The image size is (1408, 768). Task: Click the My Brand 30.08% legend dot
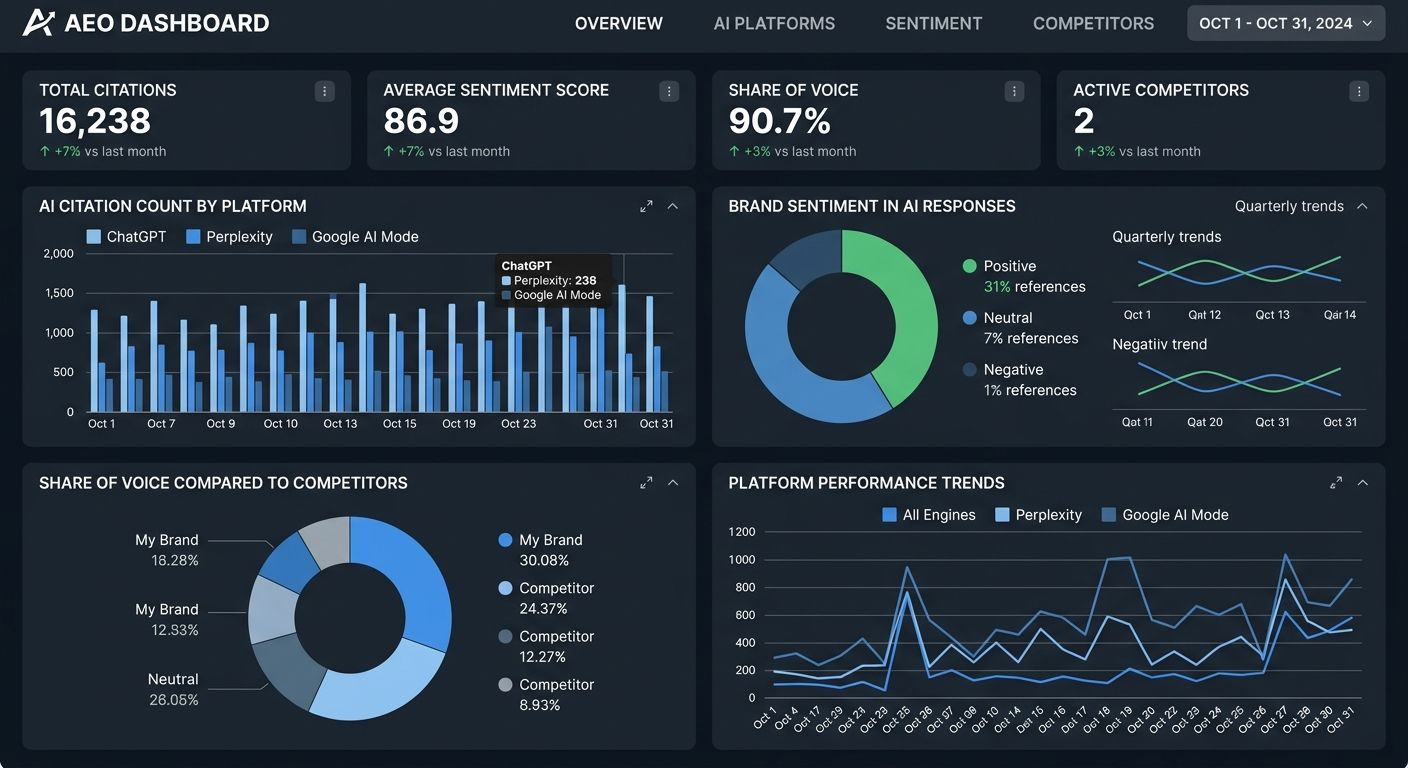pos(505,540)
